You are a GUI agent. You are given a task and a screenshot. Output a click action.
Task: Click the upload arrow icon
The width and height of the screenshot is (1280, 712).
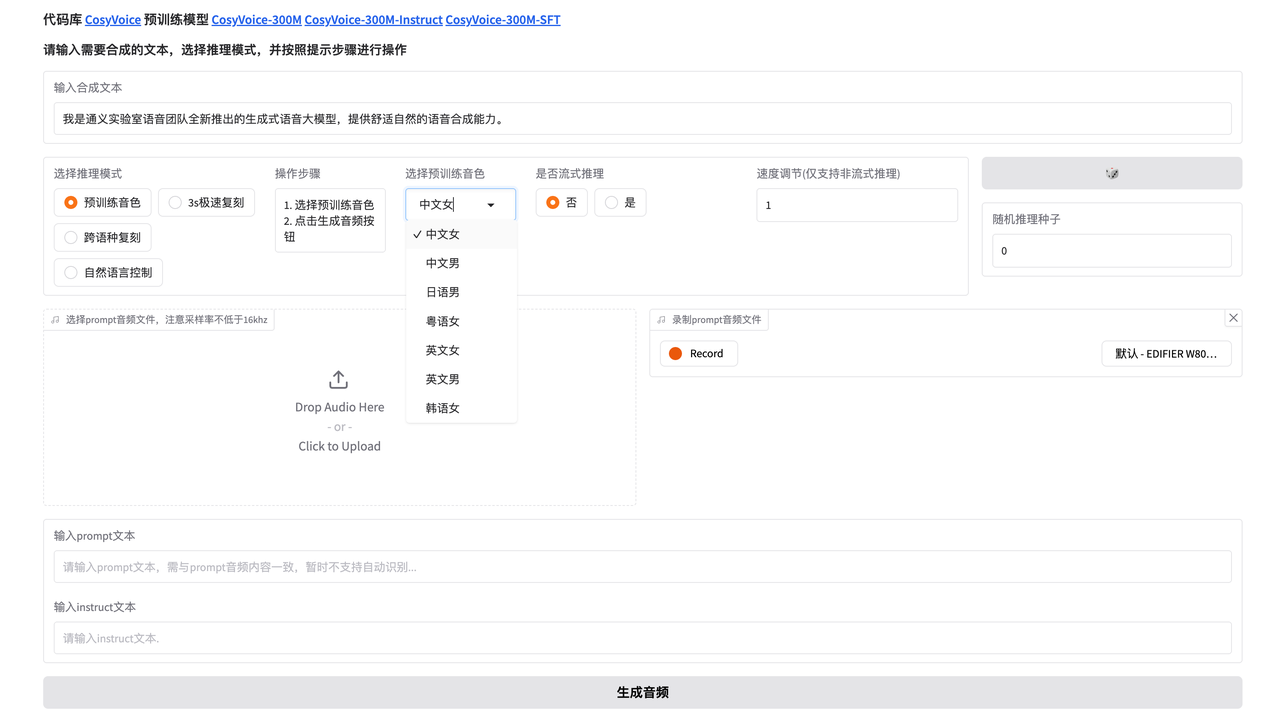click(x=338, y=380)
